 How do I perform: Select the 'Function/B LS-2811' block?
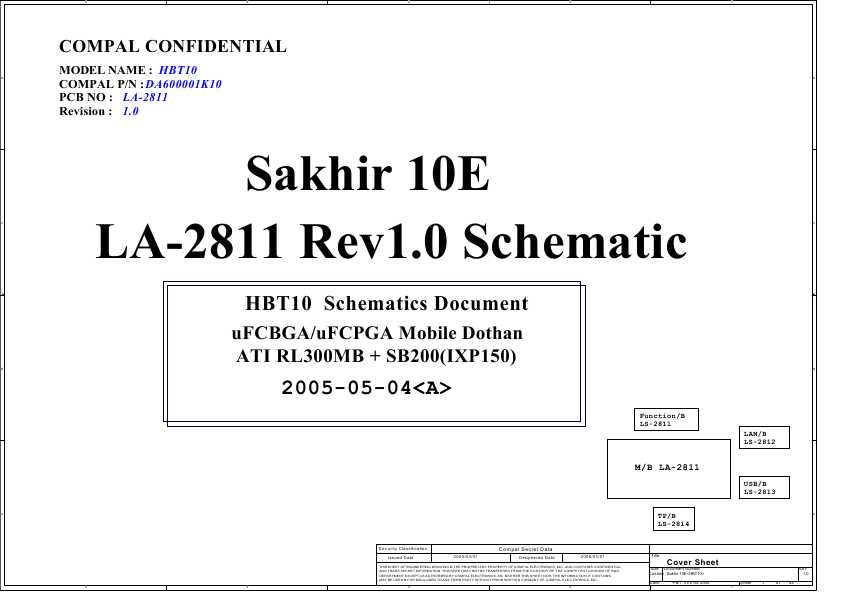click(x=666, y=419)
